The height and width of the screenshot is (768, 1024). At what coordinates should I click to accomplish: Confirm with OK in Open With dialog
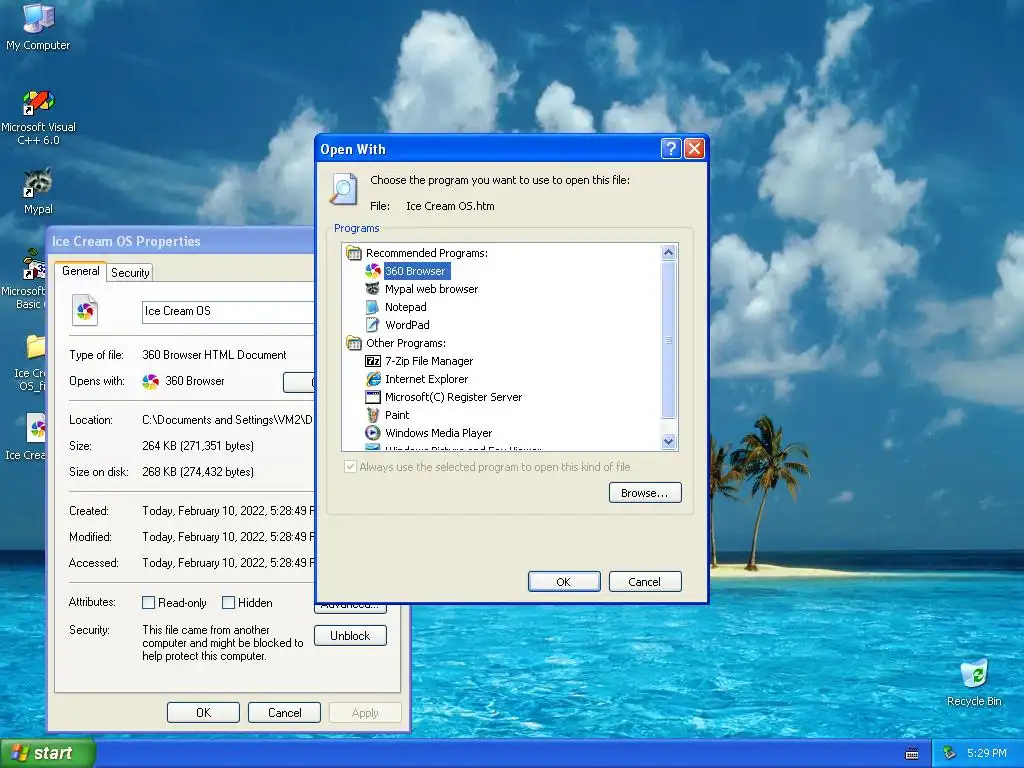click(564, 582)
